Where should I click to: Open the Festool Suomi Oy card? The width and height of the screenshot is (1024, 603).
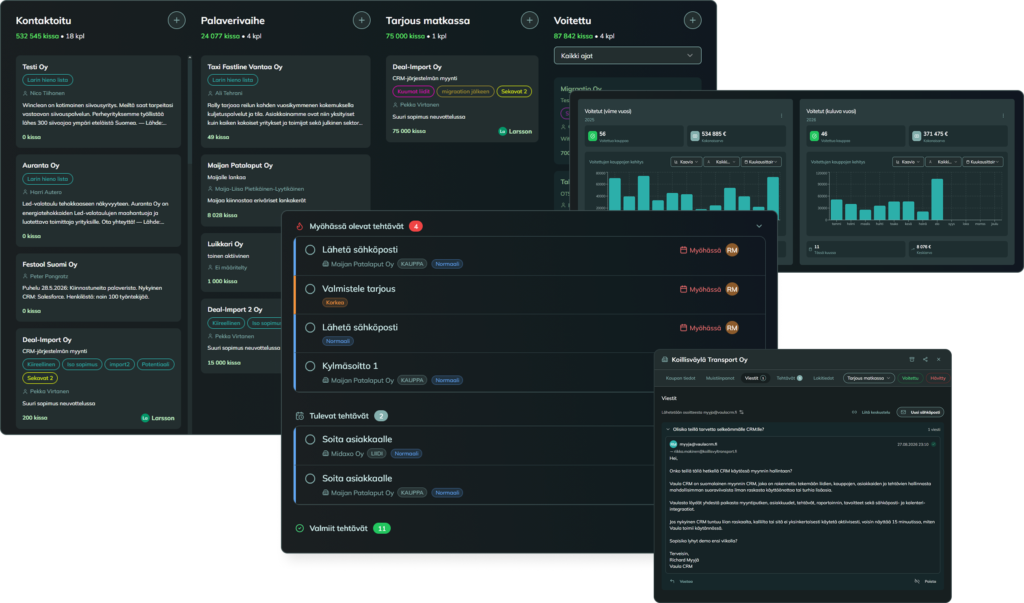tap(98, 287)
